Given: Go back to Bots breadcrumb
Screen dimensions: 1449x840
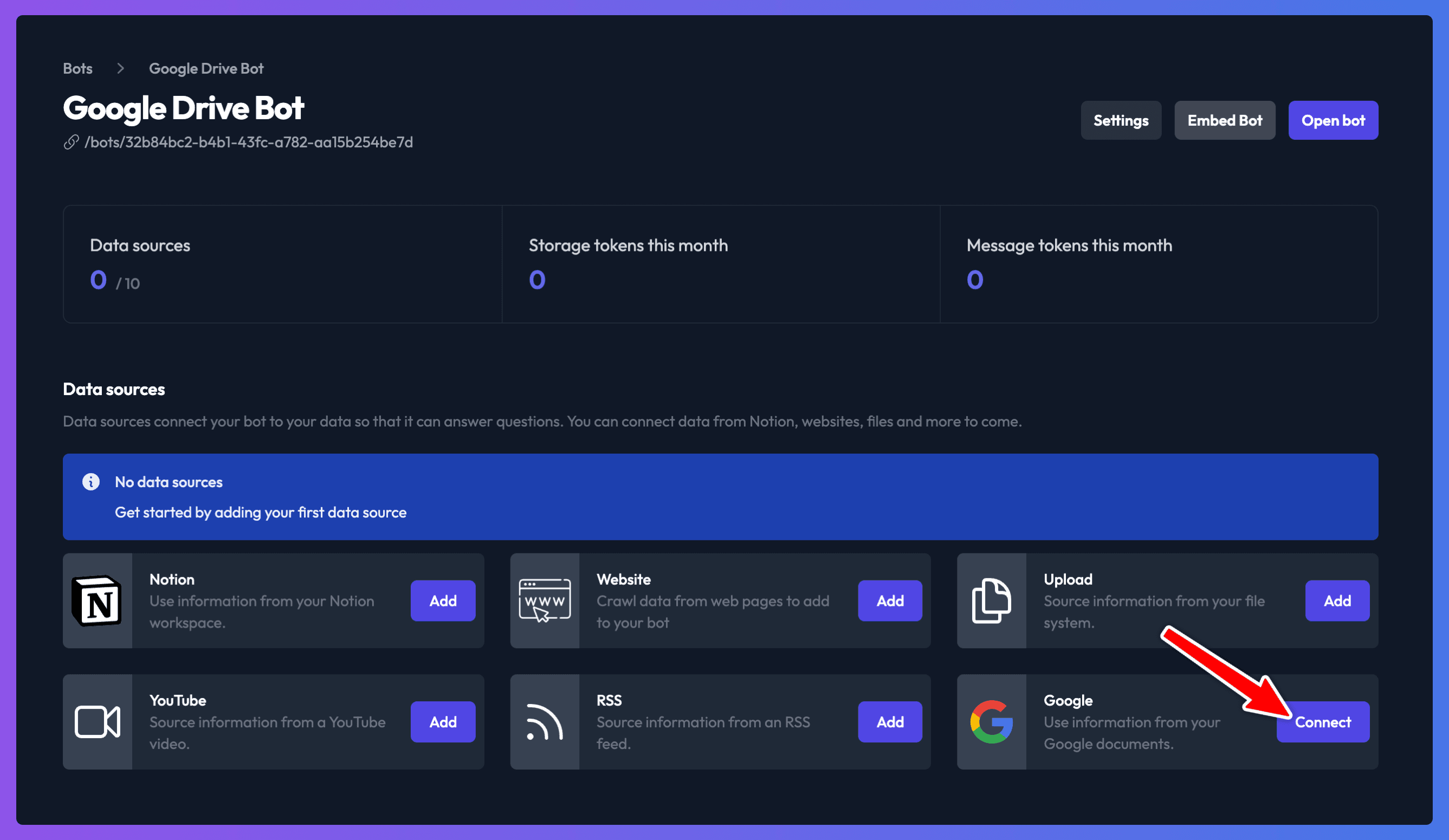Looking at the screenshot, I should coord(77,68).
